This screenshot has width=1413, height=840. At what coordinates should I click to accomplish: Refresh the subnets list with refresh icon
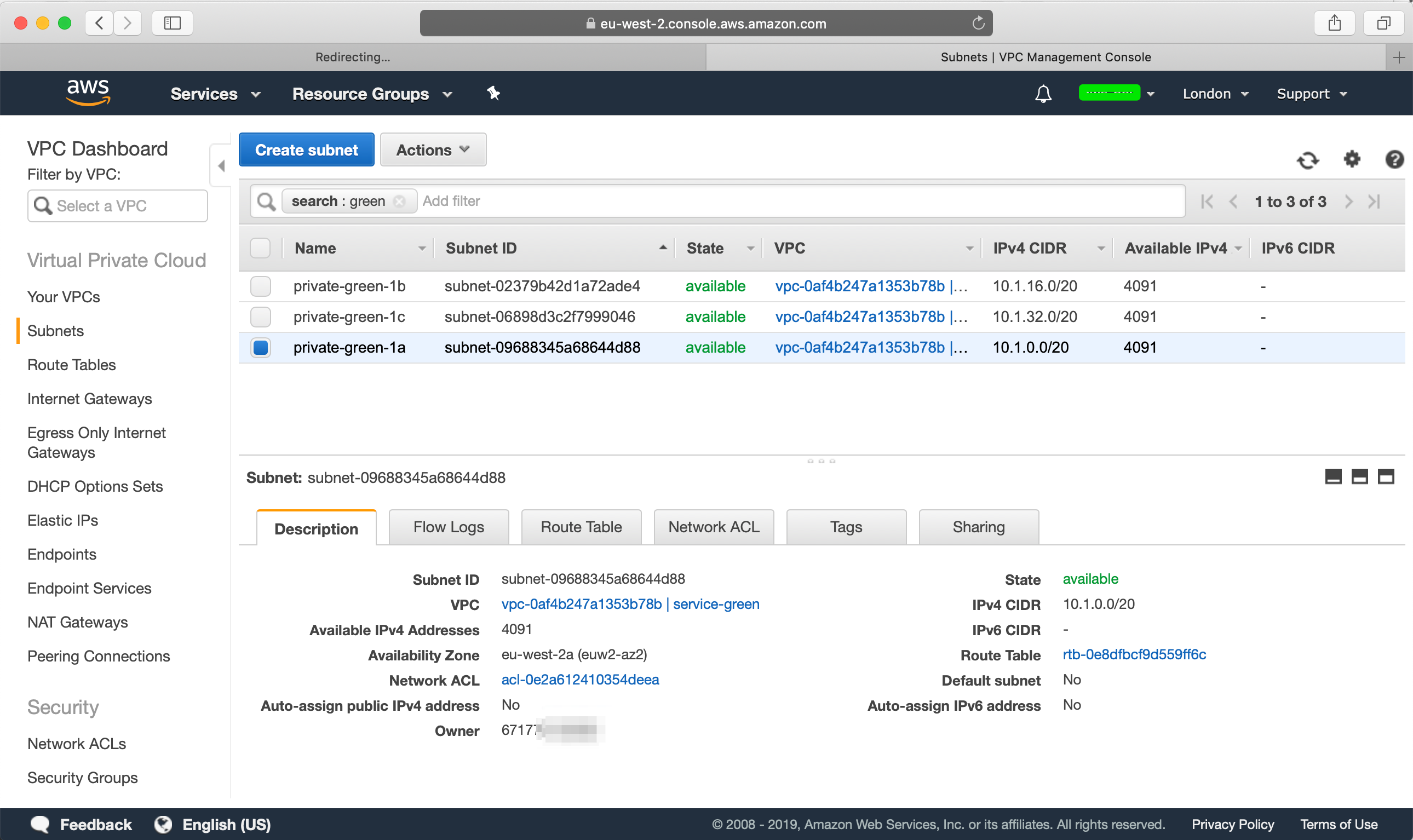(1307, 160)
